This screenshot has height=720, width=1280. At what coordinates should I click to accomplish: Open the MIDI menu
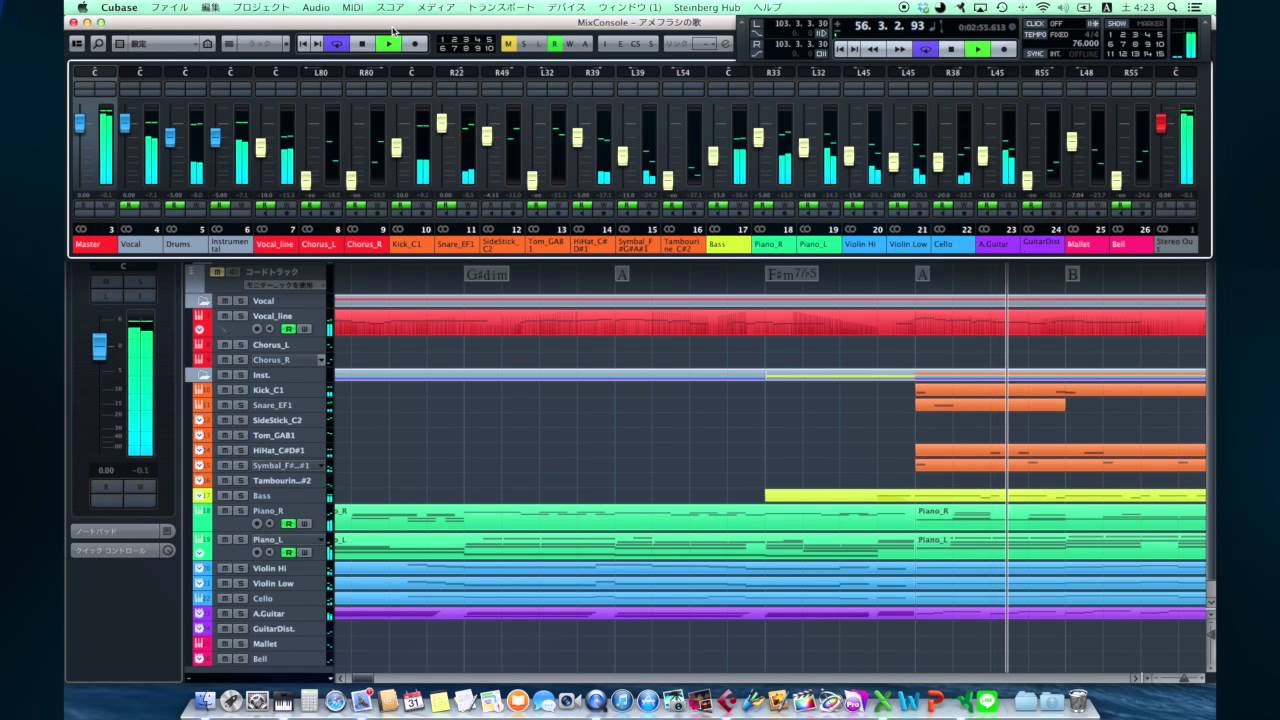pos(352,7)
